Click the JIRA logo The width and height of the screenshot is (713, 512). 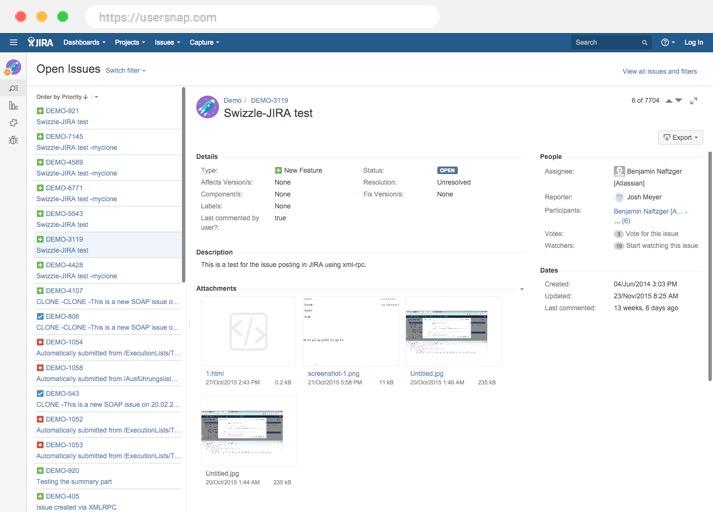tap(40, 42)
